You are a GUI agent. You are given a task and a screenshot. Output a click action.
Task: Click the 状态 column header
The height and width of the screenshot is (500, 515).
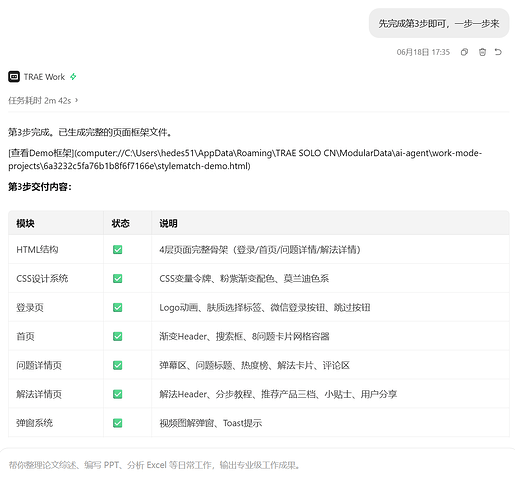pos(120,223)
